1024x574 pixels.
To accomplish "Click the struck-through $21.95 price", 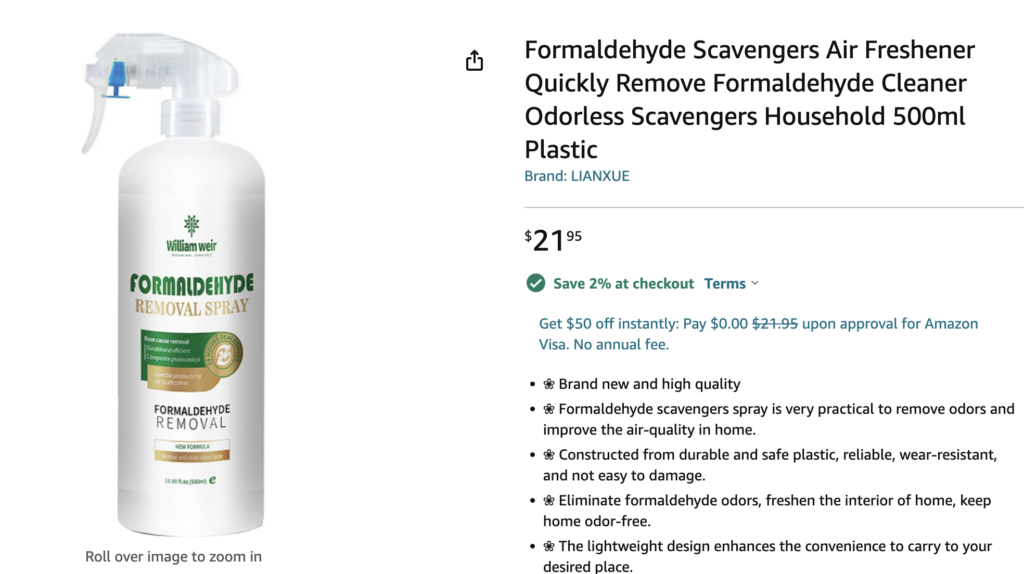I will point(775,324).
